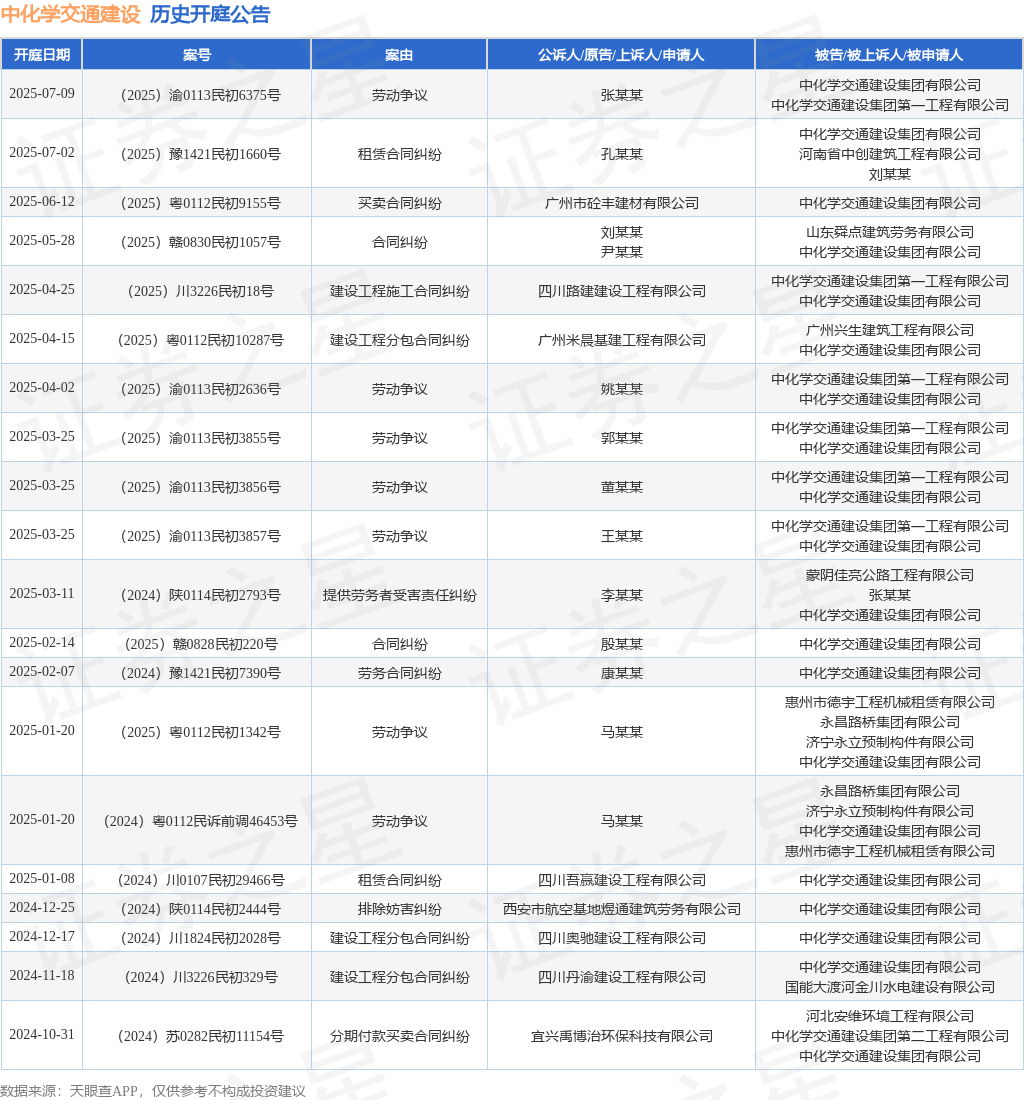The height and width of the screenshot is (1100, 1024).
Task: Click defendant 河北安维环境工程有限公司
Action: pyautogui.click(x=889, y=1017)
